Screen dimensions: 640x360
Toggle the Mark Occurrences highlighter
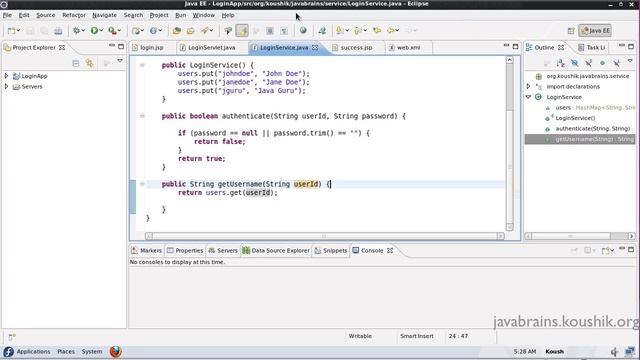pyautogui.click(x=242, y=31)
